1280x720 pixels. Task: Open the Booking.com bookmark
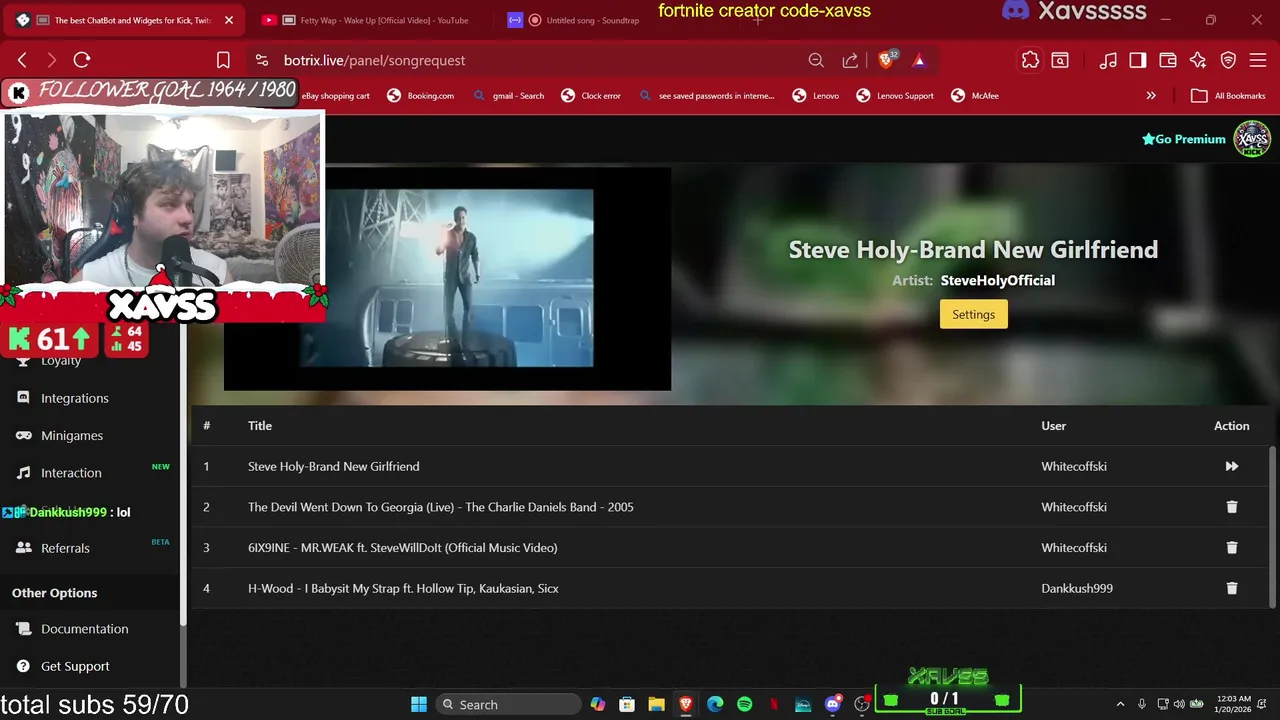point(420,96)
